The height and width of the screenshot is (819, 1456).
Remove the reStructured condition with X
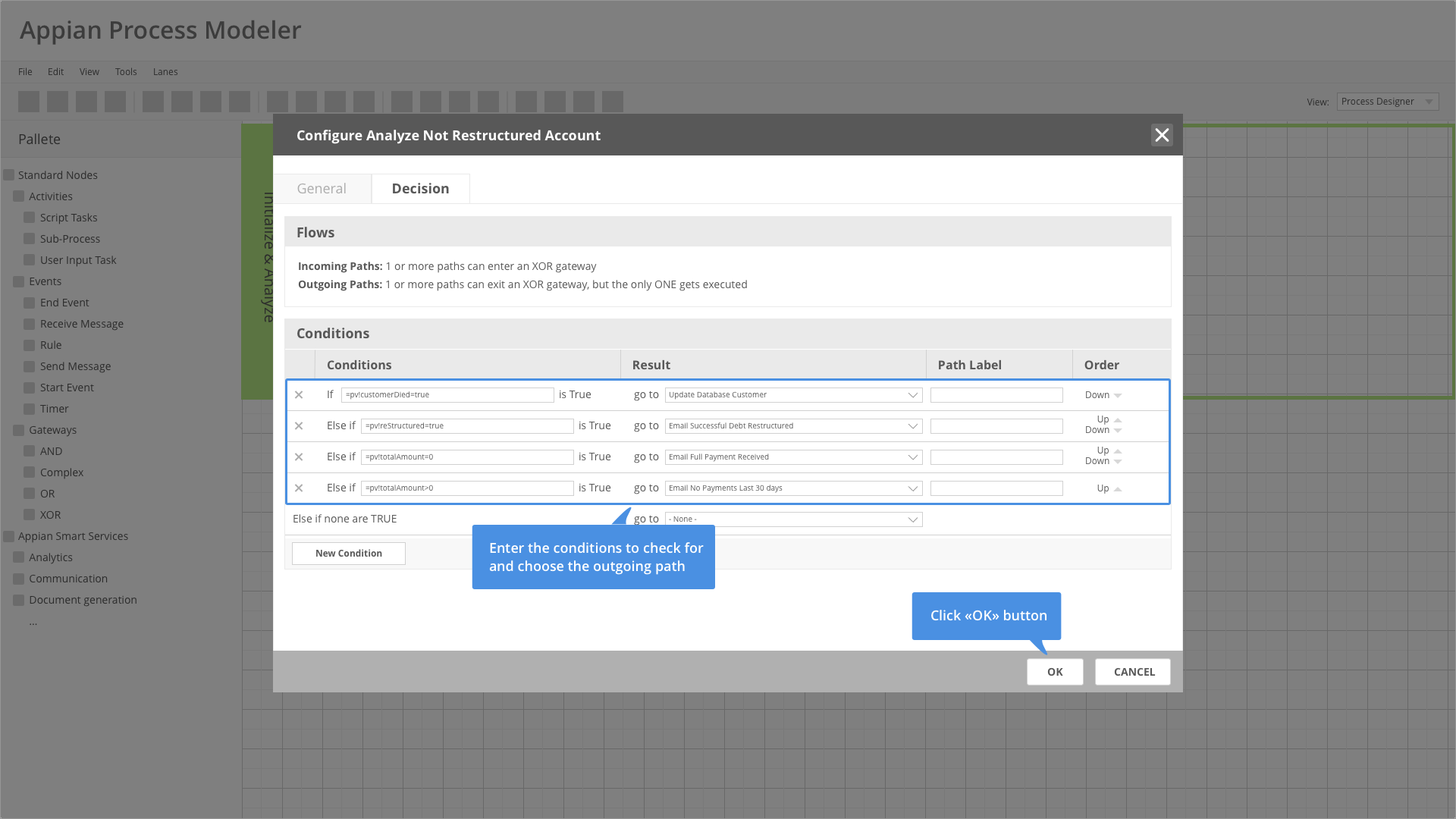(x=299, y=426)
